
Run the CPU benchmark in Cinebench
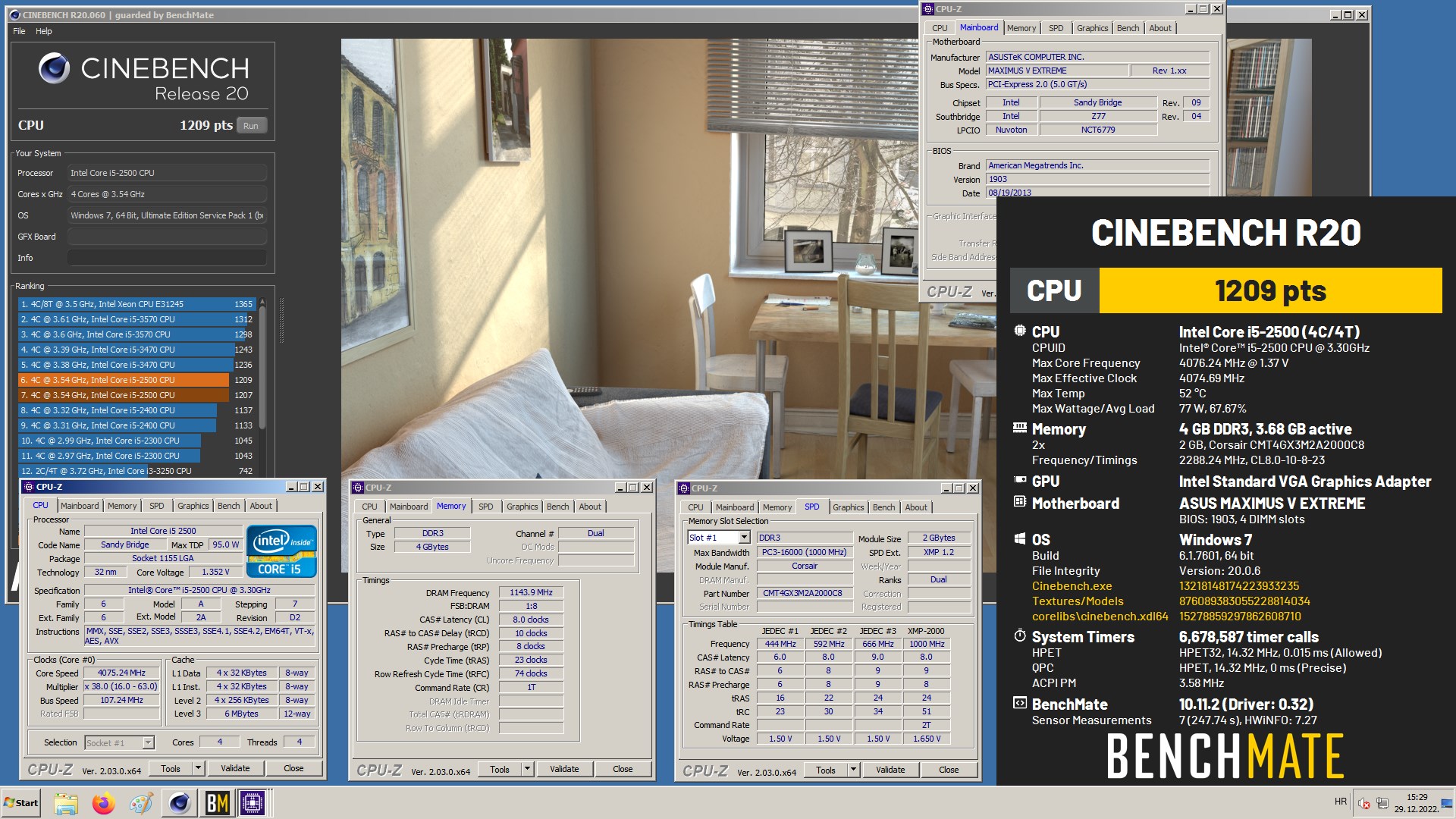click(x=251, y=126)
